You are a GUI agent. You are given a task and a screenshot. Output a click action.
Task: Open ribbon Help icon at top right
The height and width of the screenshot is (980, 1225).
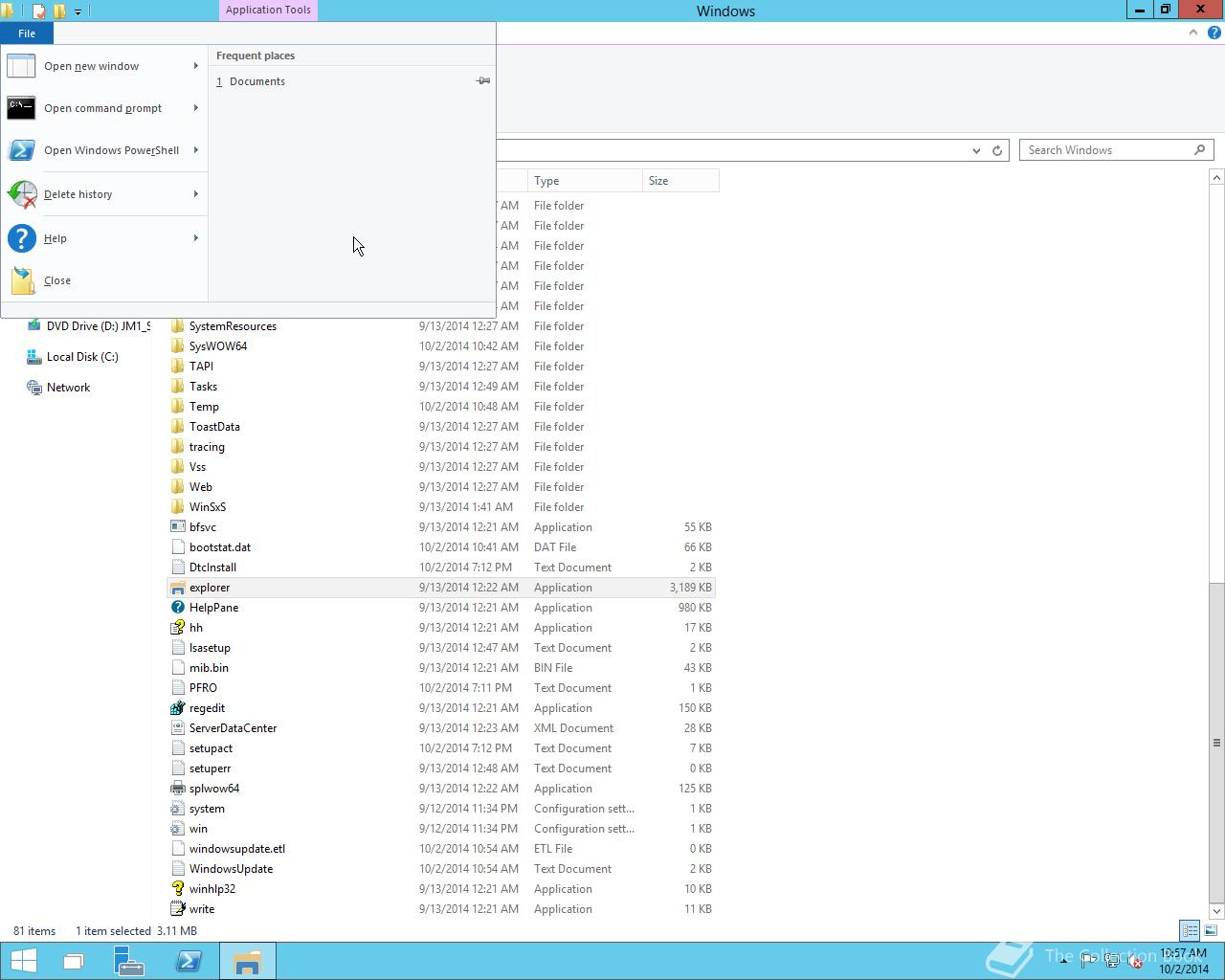[1214, 33]
